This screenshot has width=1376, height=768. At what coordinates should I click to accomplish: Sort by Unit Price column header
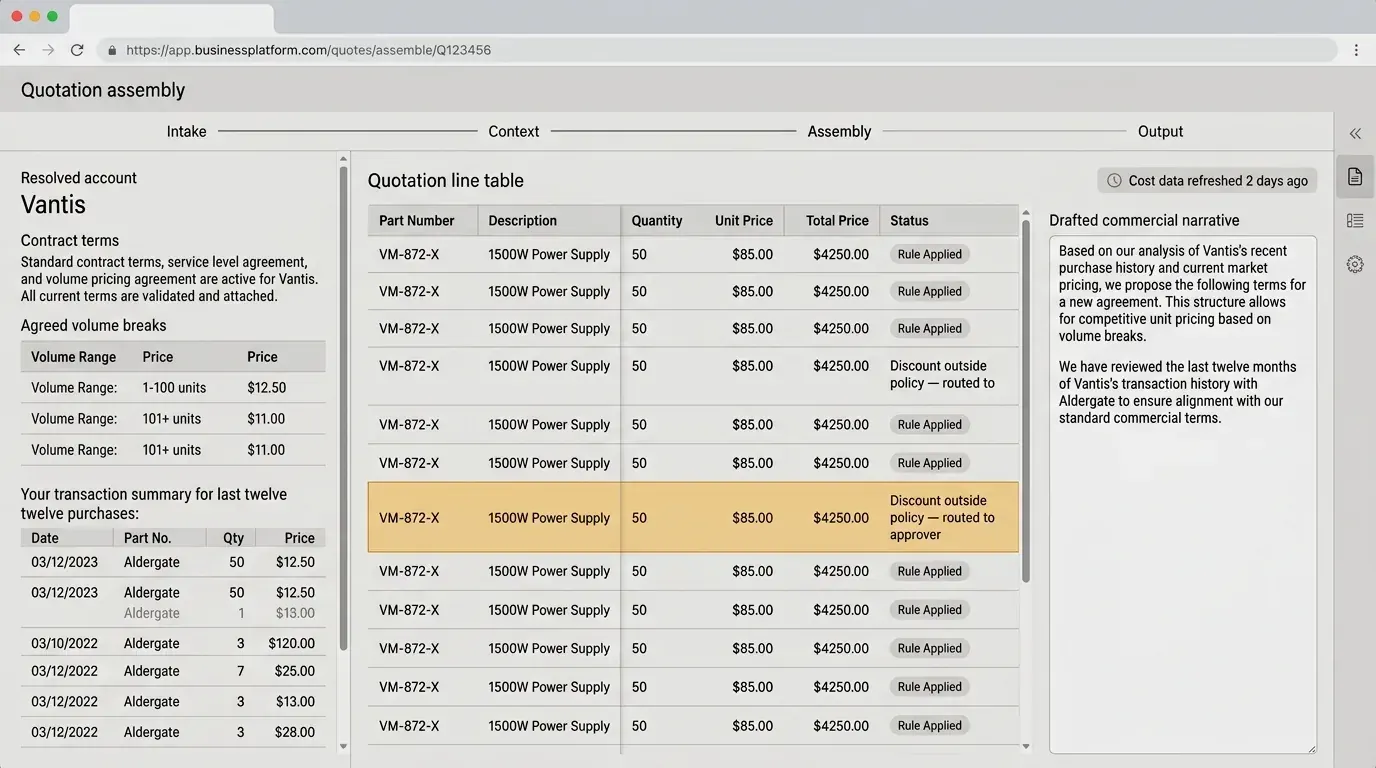[743, 221]
